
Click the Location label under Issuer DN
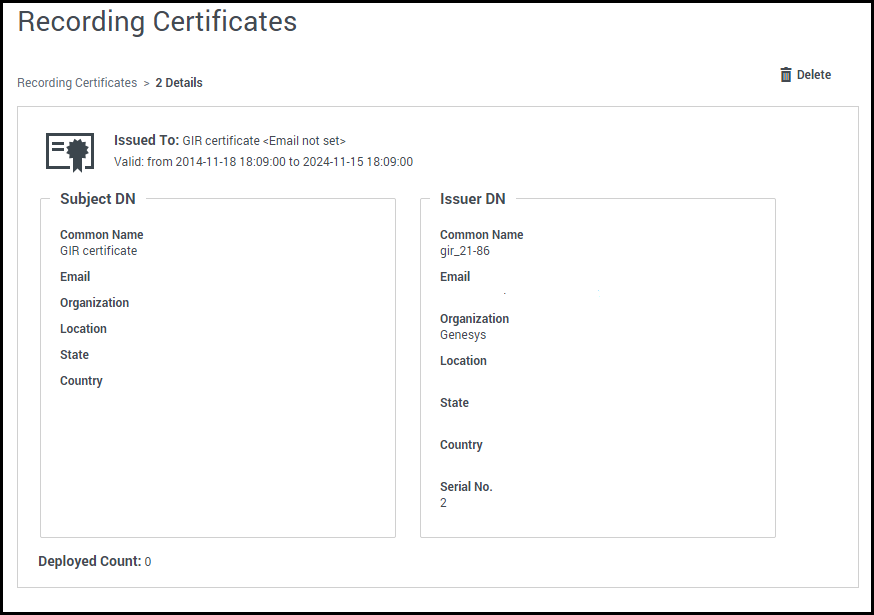[463, 361]
